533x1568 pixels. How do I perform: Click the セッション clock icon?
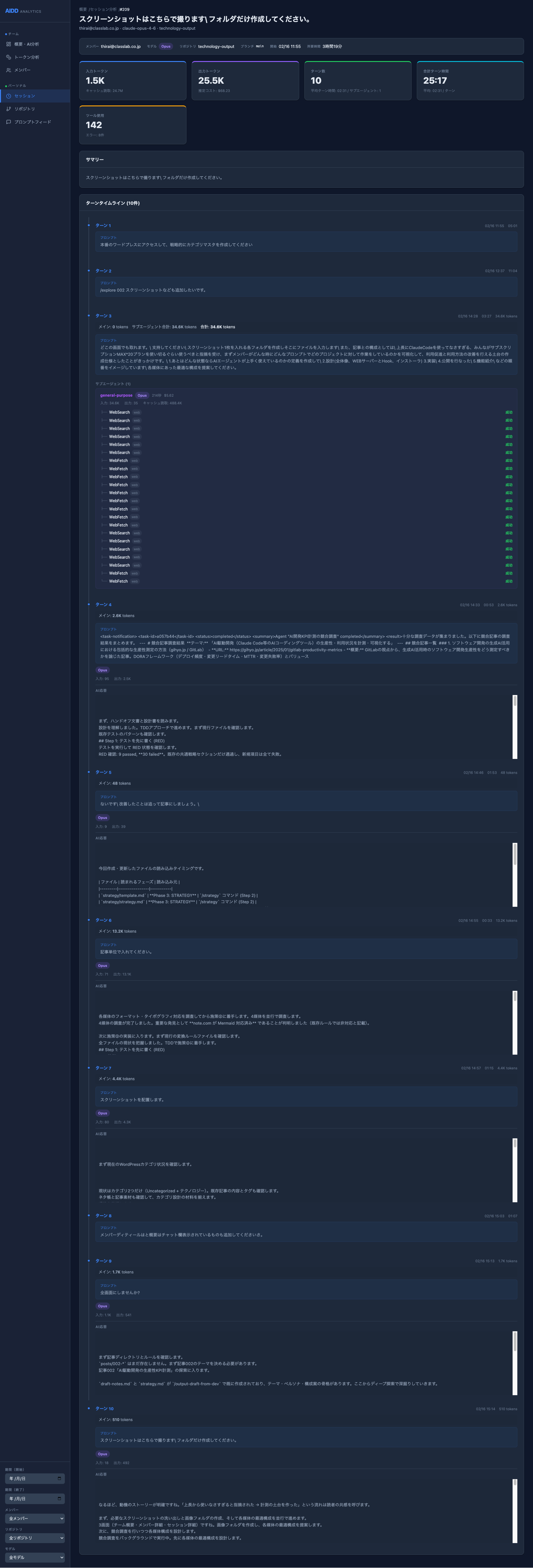coord(9,96)
